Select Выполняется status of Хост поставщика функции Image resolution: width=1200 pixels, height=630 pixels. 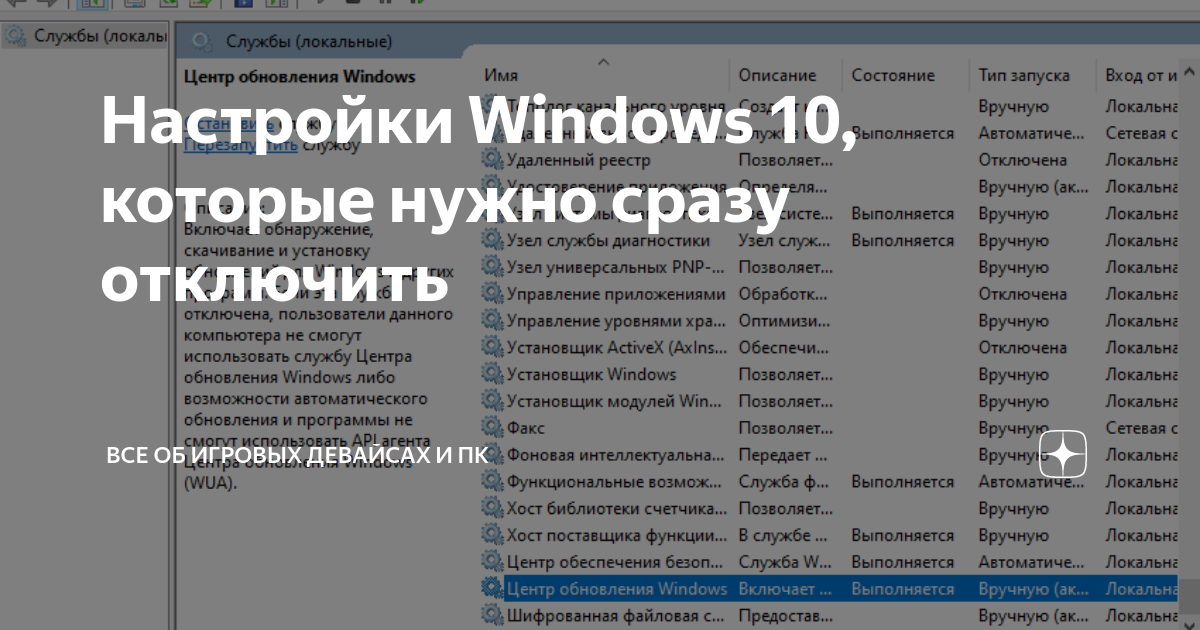tap(903, 536)
